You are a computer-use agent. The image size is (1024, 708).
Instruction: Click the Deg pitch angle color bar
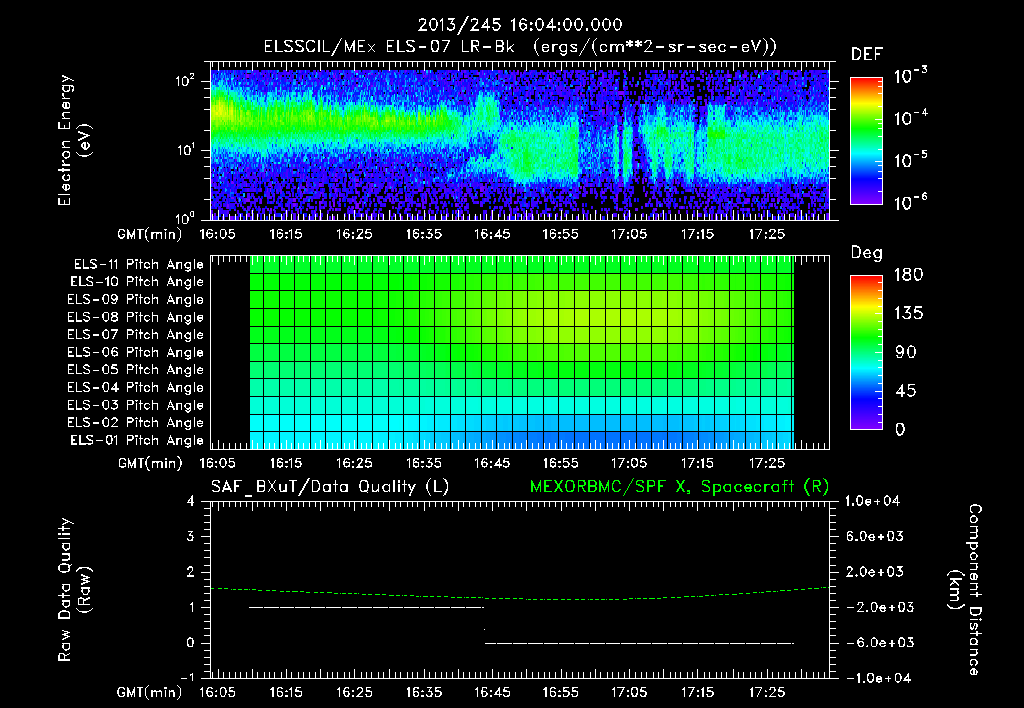click(x=866, y=353)
